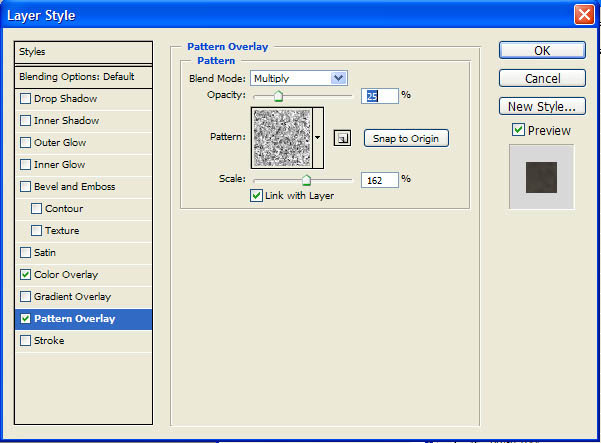Select the Gradient Overlay label

click(72, 297)
